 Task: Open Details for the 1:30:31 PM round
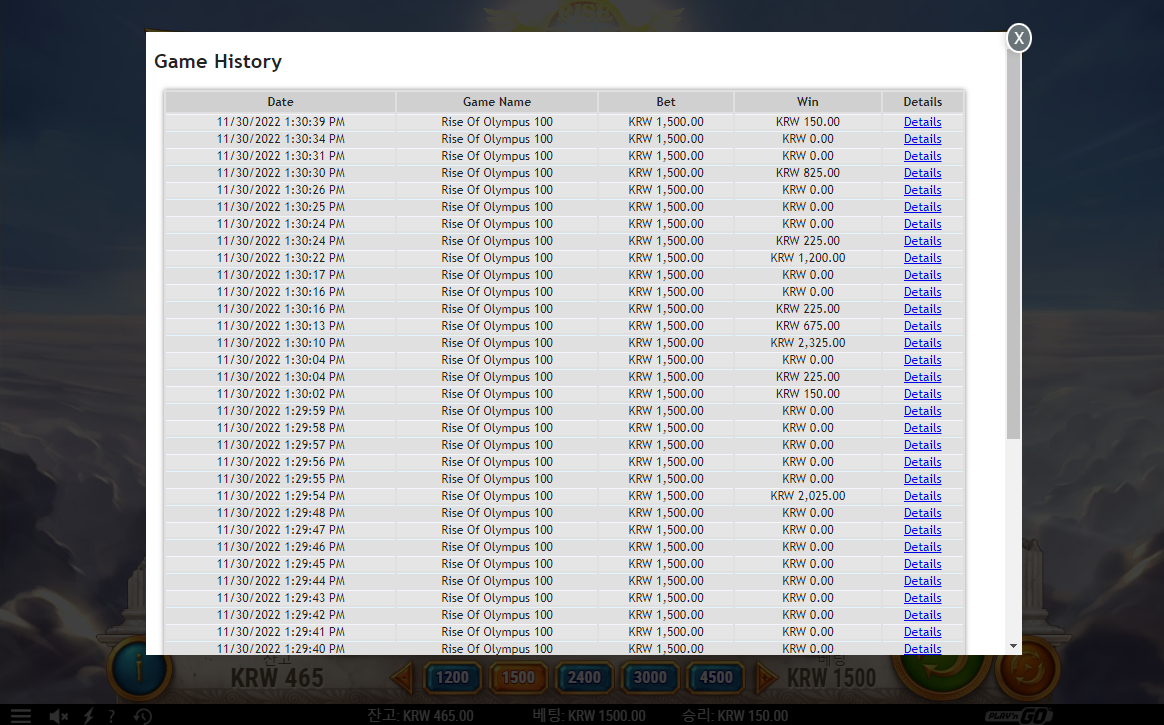(x=923, y=156)
